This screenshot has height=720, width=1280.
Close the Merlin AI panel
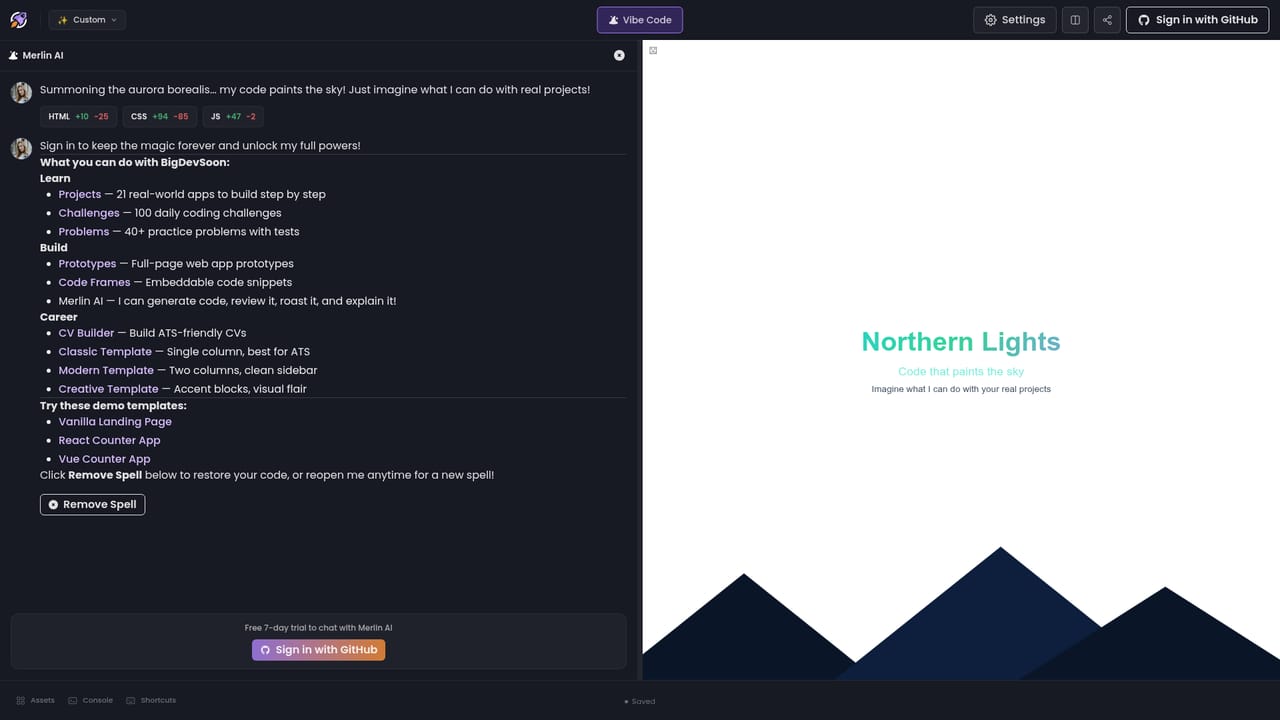click(619, 55)
